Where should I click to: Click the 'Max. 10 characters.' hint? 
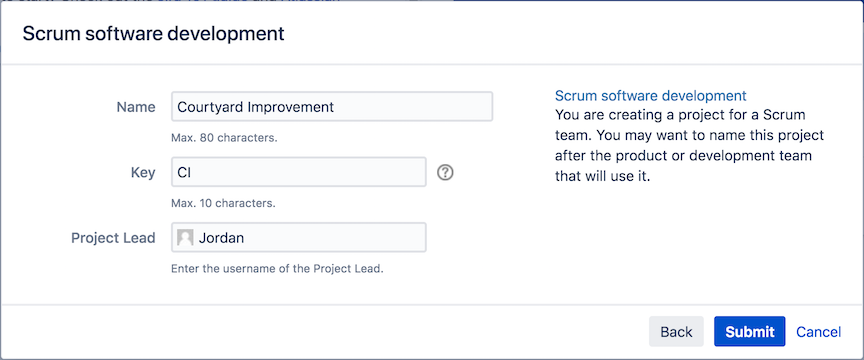(x=223, y=203)
